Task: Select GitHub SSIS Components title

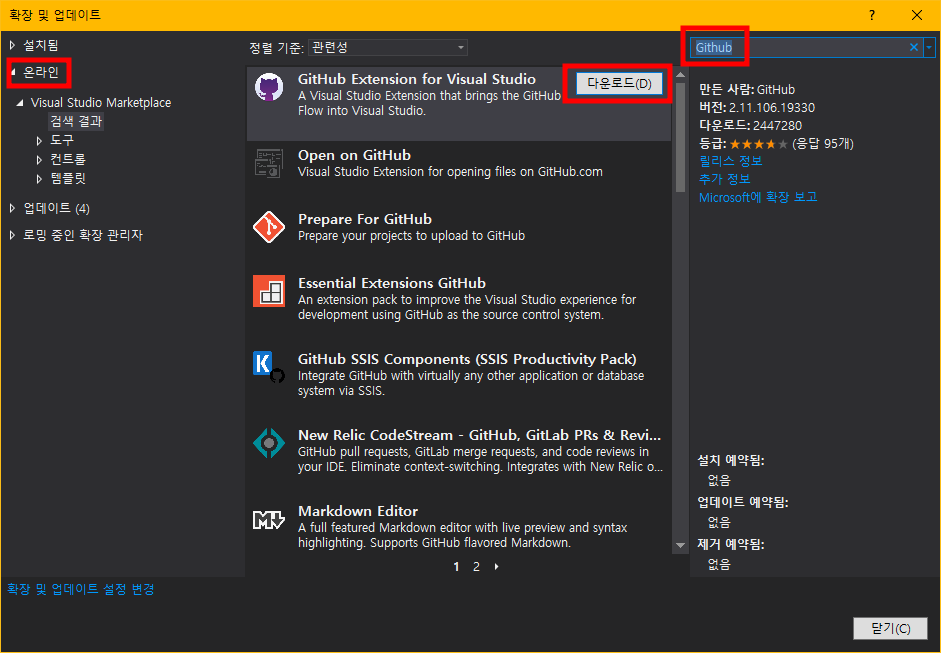Action: 467,359
